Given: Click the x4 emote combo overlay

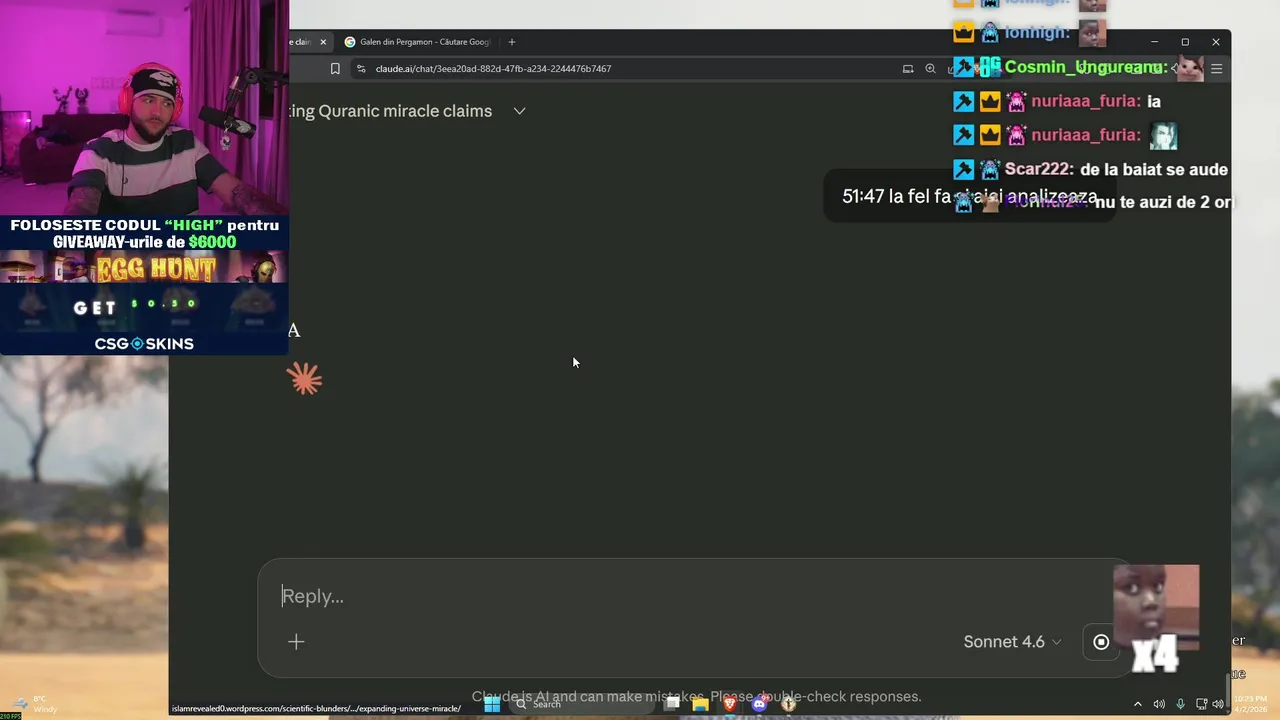Looking at the screenshot, I should click(1156, 618).
